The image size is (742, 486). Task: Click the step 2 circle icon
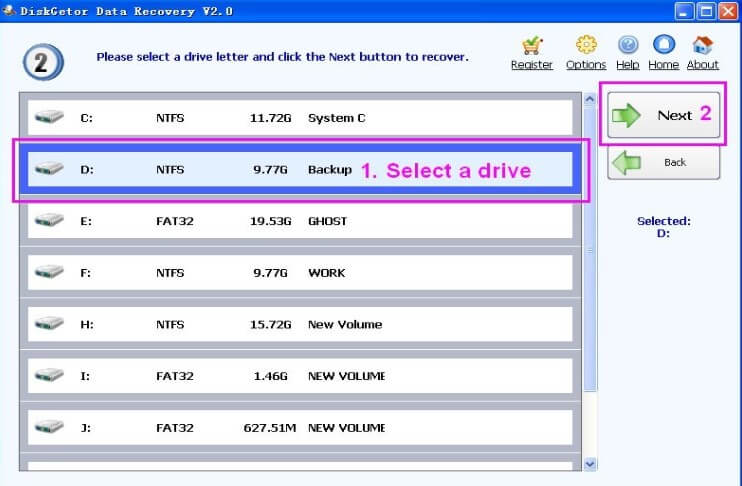point(43,62)
